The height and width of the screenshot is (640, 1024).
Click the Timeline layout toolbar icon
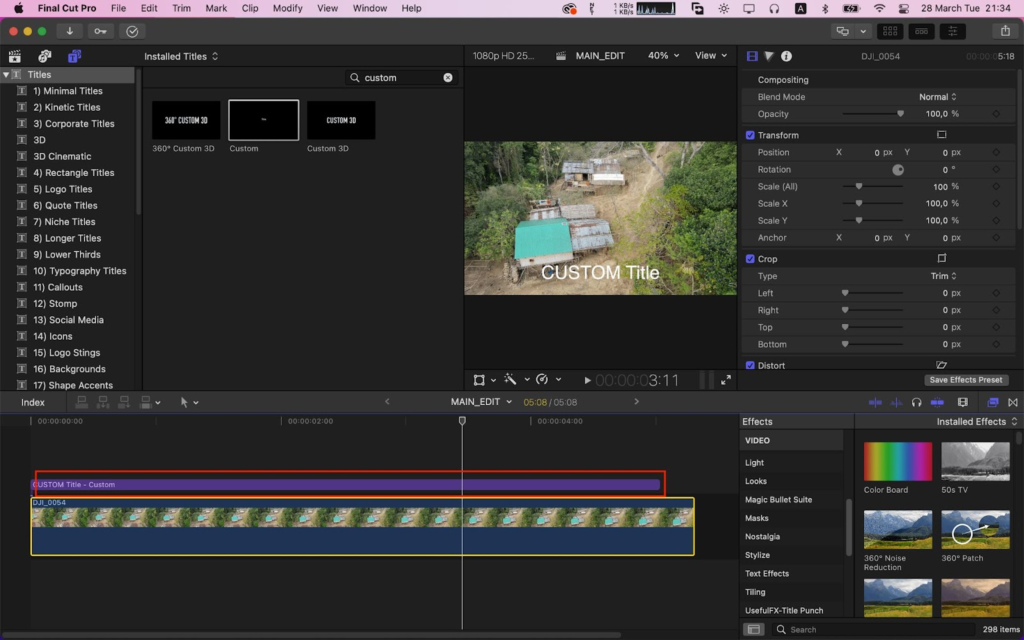point(921,31)
